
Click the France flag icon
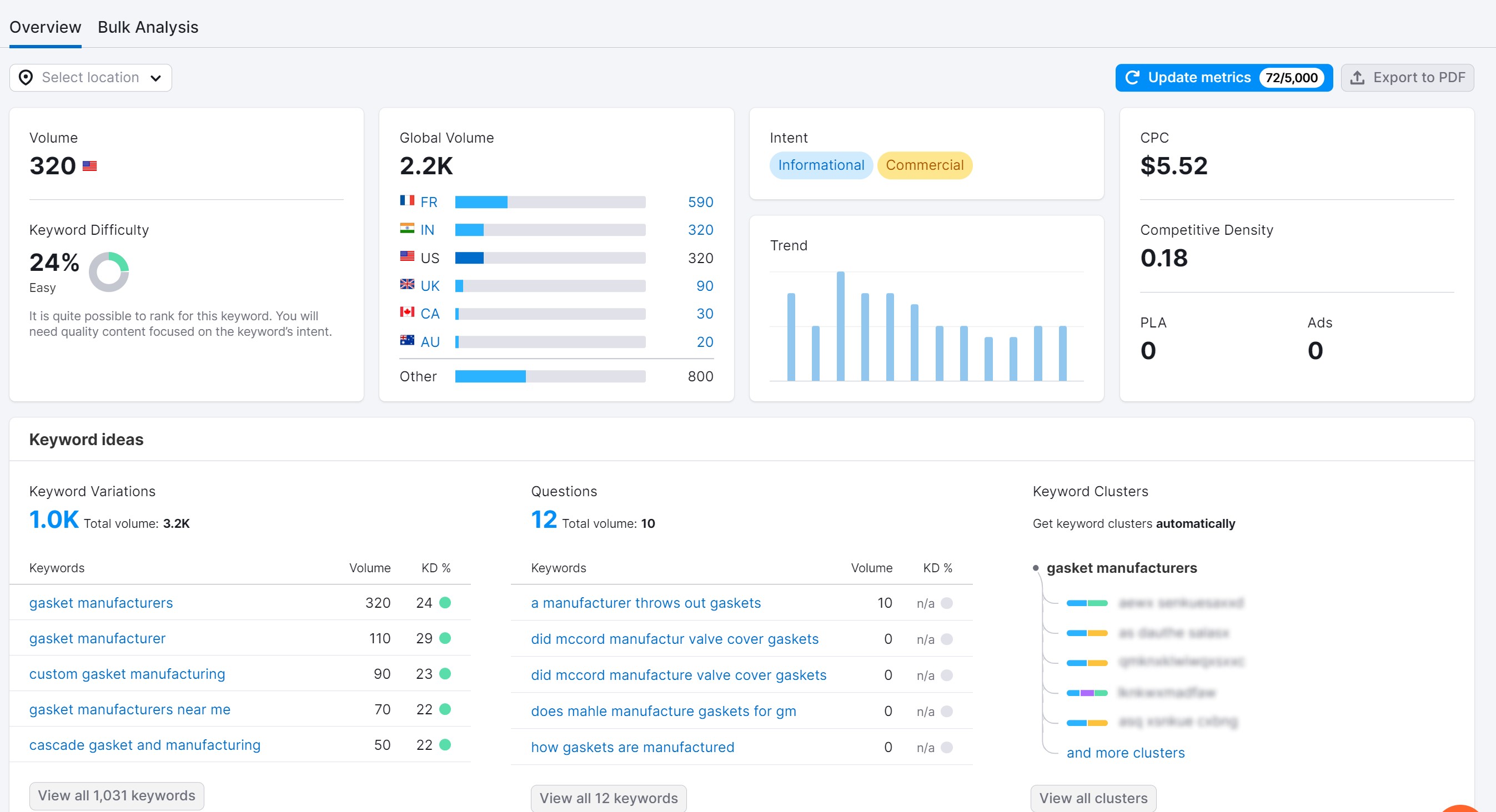(x=406, y=201)
